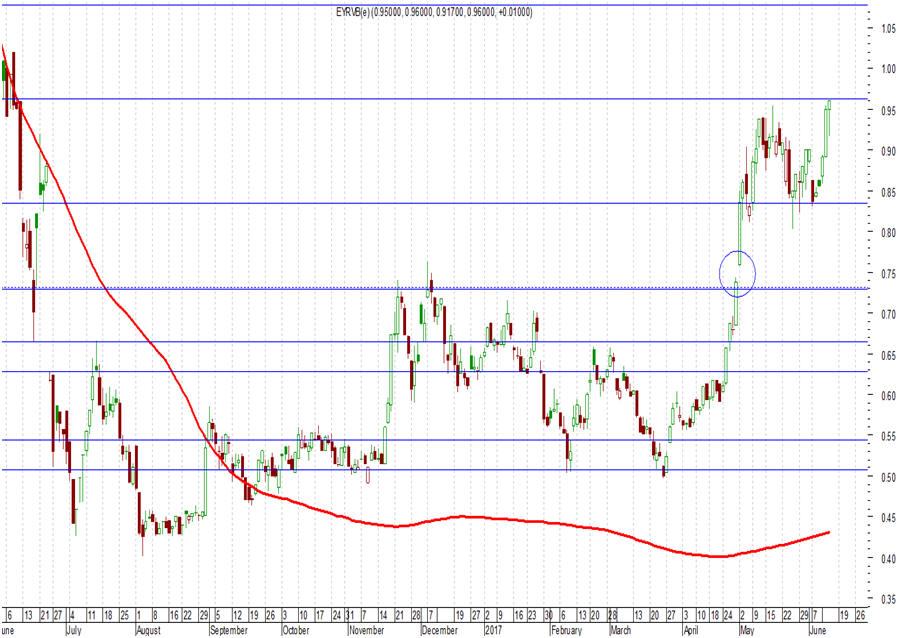The height and width of the screenshot is (638, 900).
Task: Click the 0.60 price axis label
Action: coord(888,395)
